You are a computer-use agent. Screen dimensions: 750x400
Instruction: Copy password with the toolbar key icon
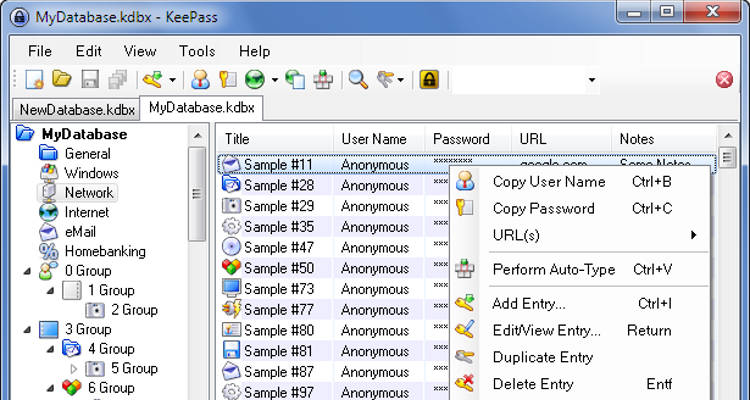click(228, 79)
